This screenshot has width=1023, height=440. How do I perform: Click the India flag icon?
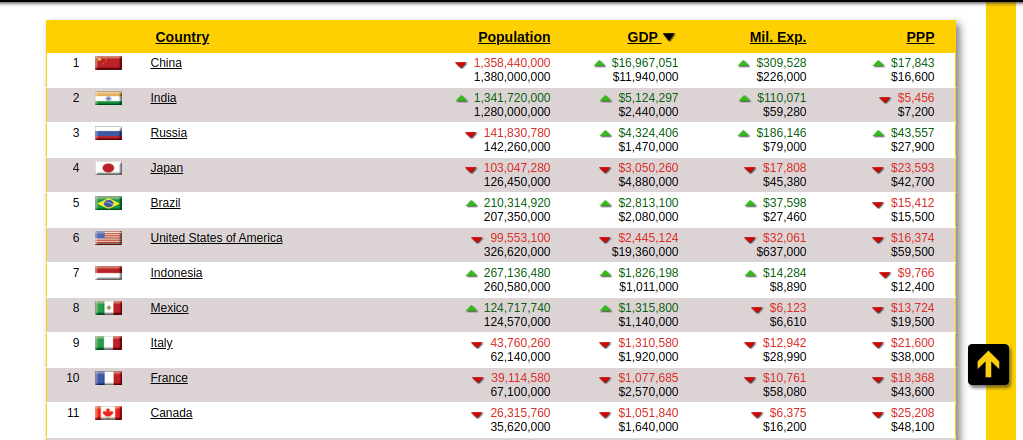[x=108, y=98]
